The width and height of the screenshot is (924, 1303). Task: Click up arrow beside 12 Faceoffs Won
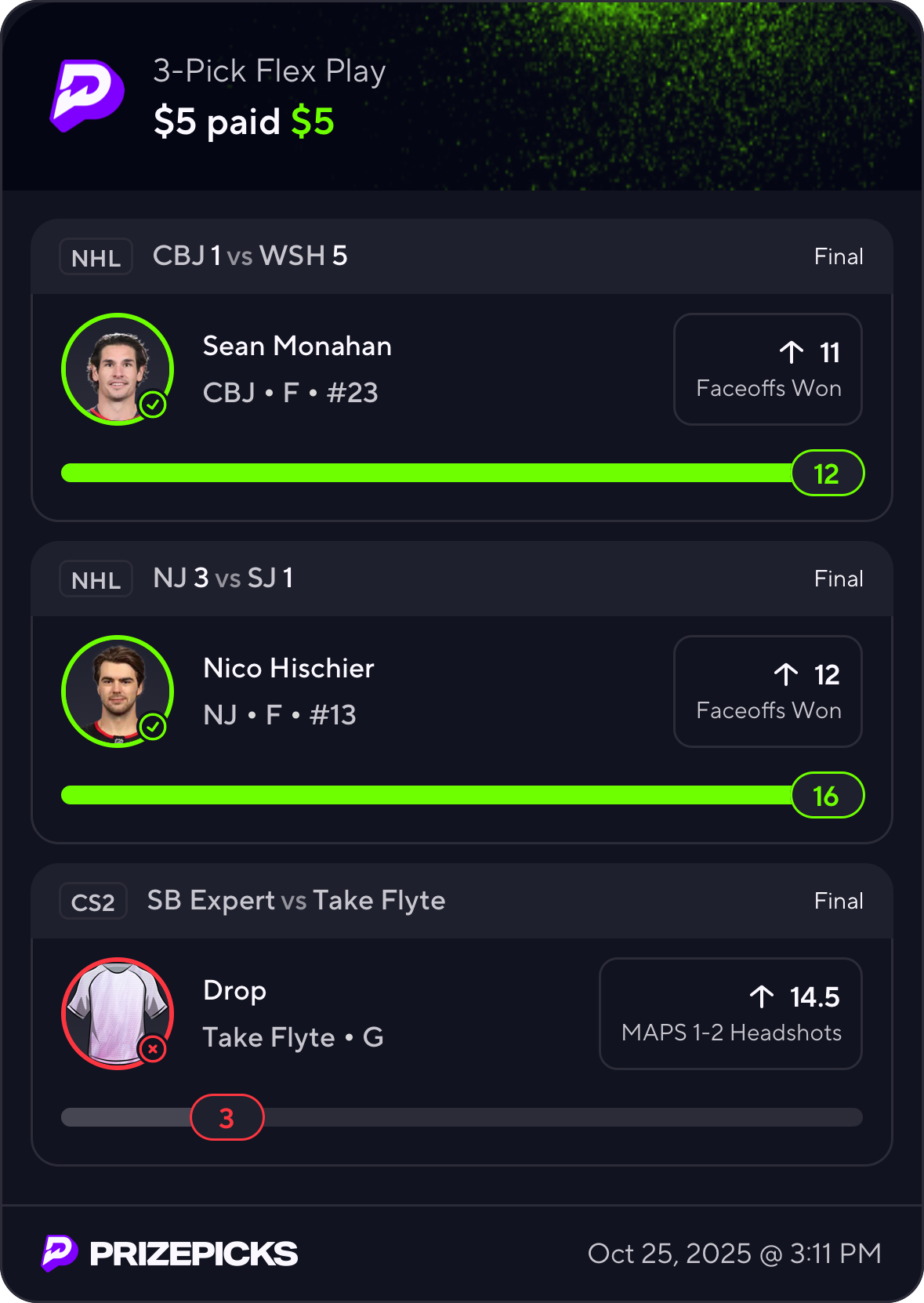click(x=786, y=674)
